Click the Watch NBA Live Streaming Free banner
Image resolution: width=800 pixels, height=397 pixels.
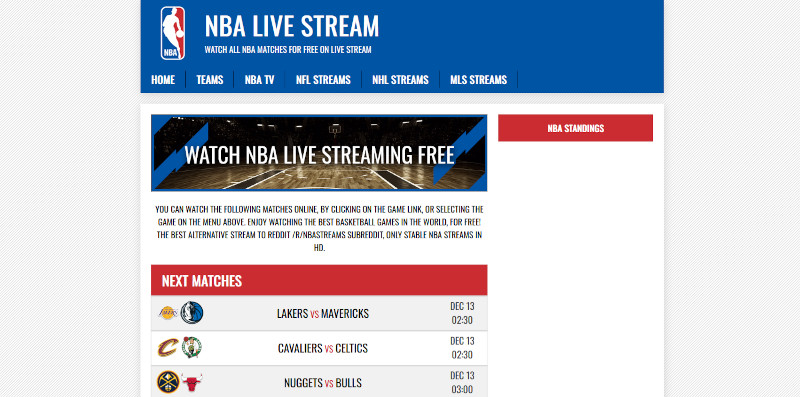pos(319,153)
